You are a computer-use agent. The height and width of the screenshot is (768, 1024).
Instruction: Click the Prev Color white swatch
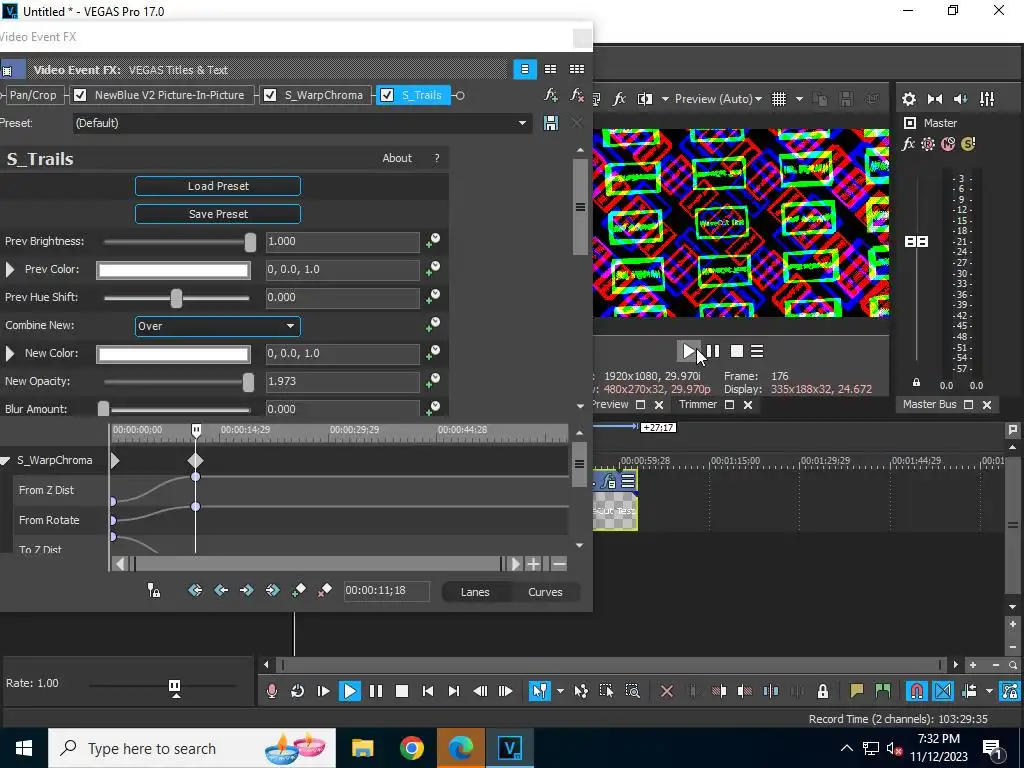click(x=174, y=270)
